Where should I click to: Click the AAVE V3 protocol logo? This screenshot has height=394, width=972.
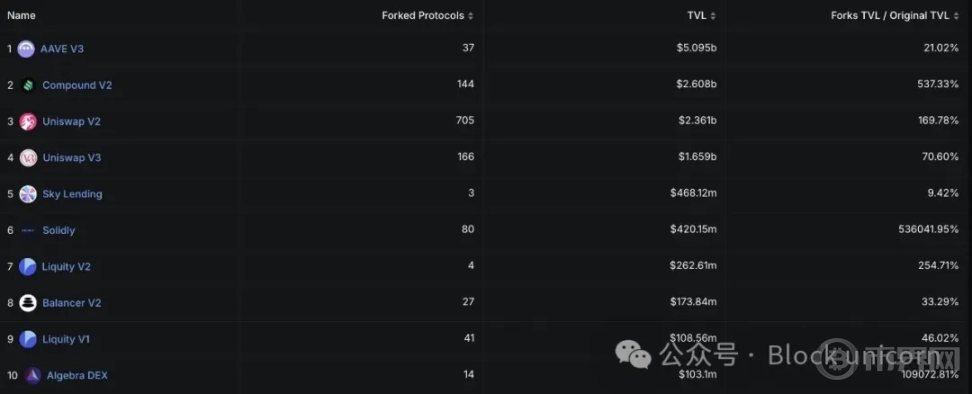[26, 49]
